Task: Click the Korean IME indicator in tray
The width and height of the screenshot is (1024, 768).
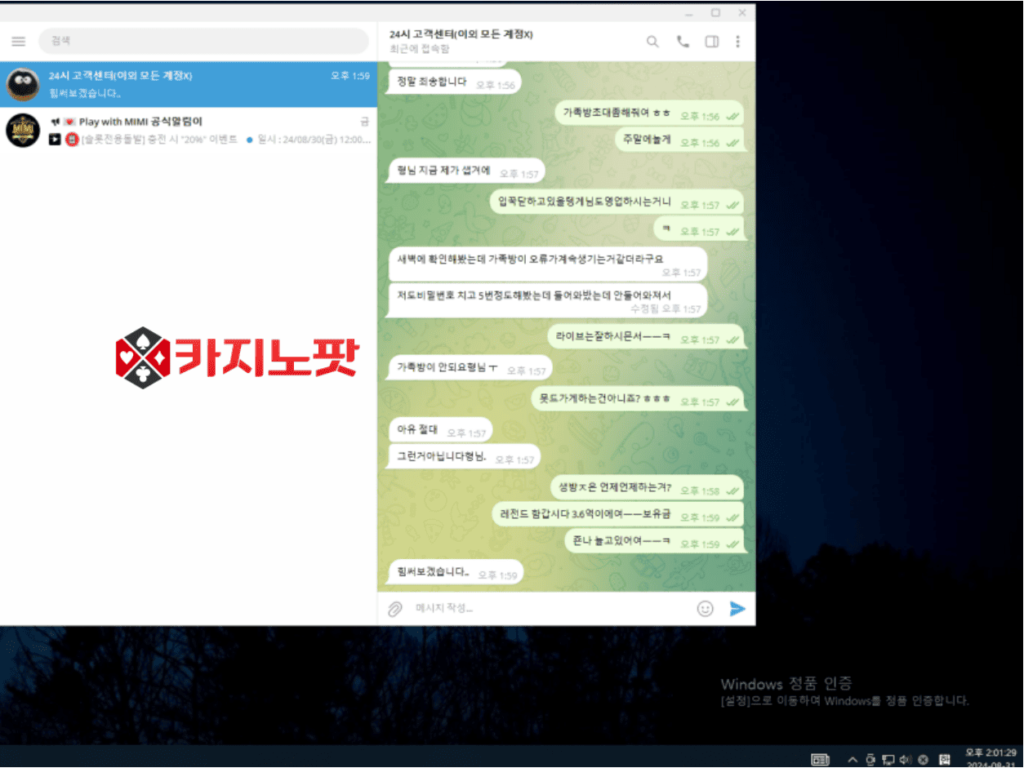Action: tap(944, 760)
